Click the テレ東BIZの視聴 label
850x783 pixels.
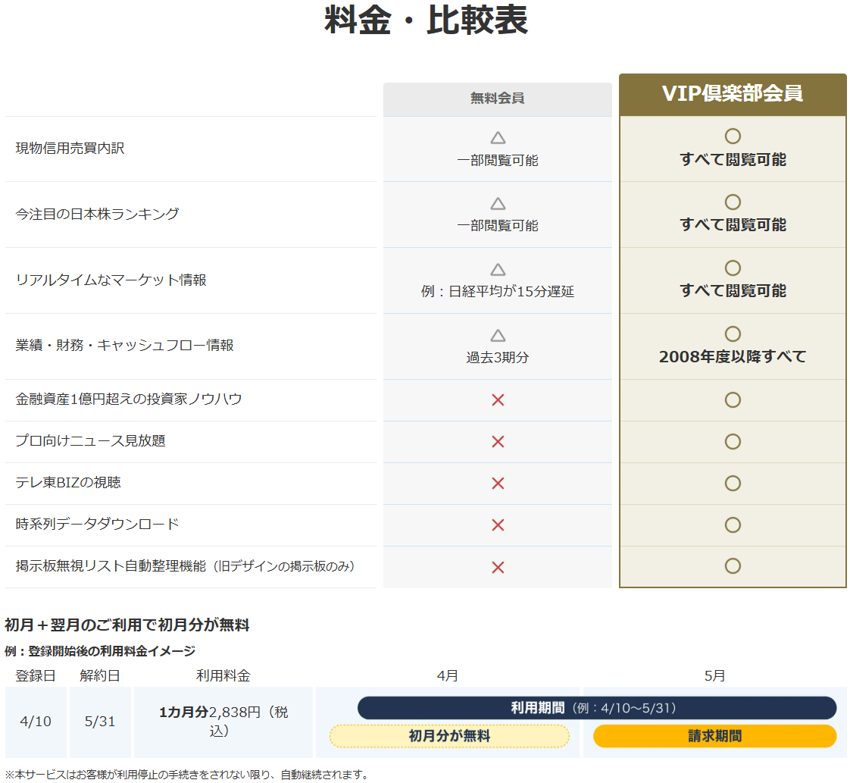pyautogui.click(x=68, y=482)
